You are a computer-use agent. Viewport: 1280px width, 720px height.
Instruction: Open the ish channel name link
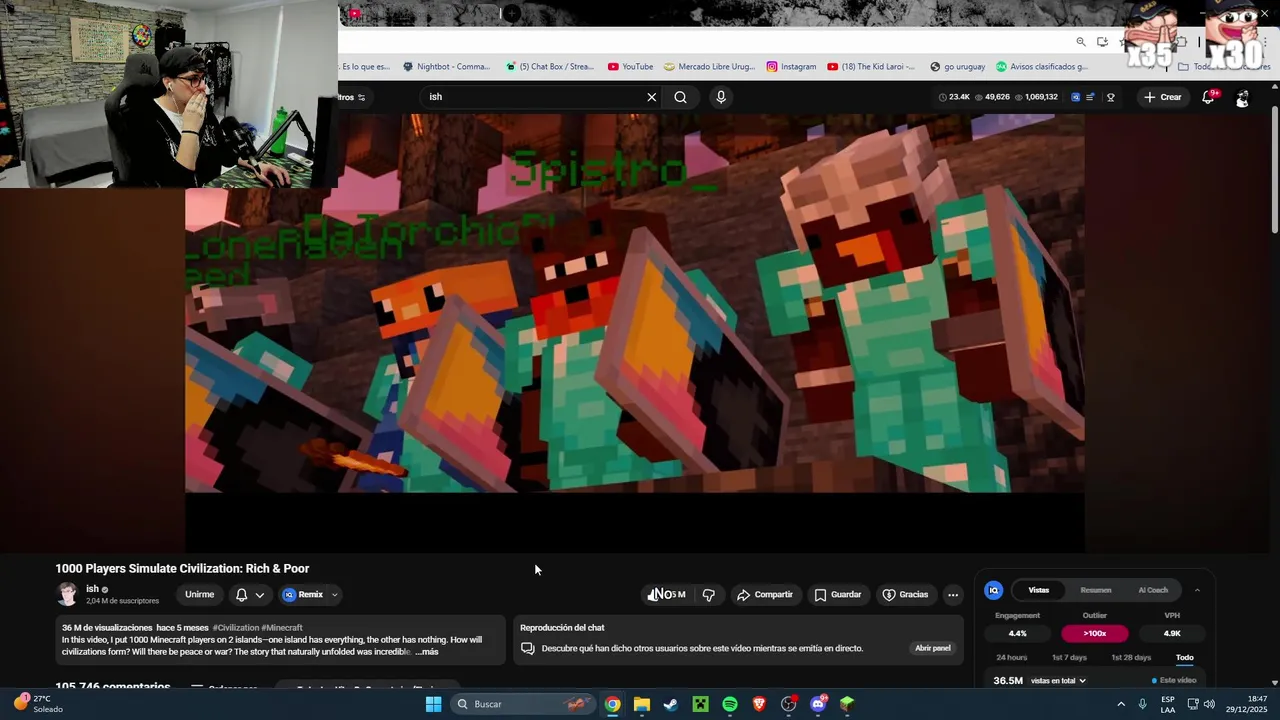tap(92, 589)
